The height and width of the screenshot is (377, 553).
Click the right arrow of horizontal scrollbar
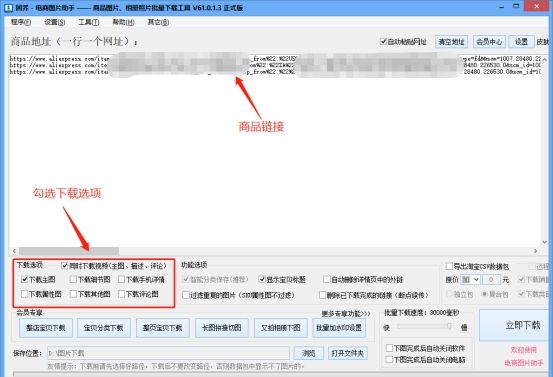point(536,251)
